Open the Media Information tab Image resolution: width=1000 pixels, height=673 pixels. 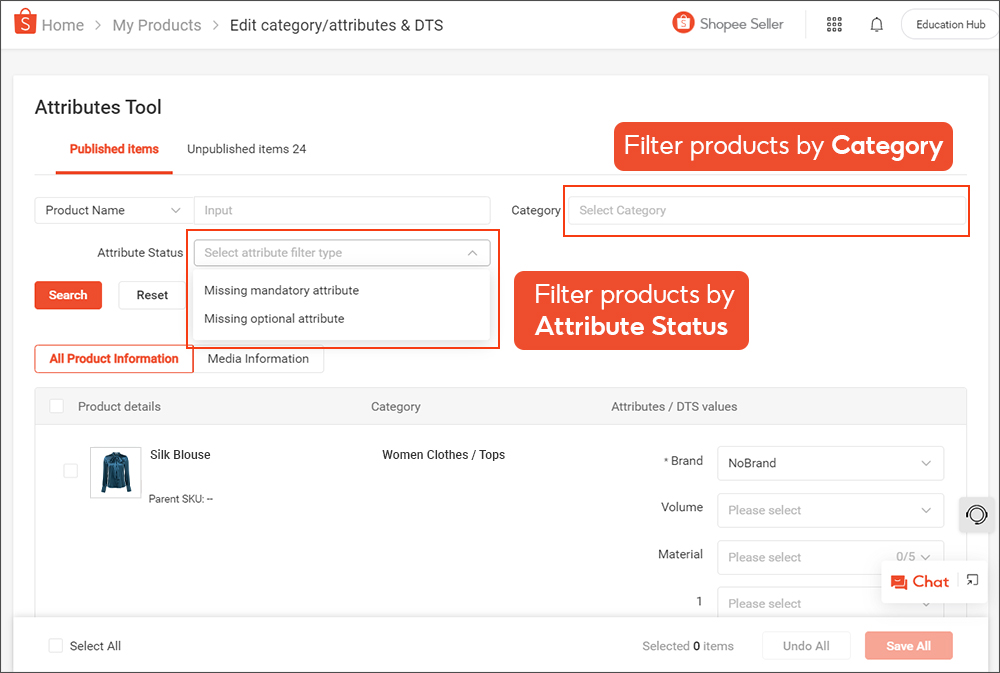coord(258,358)
